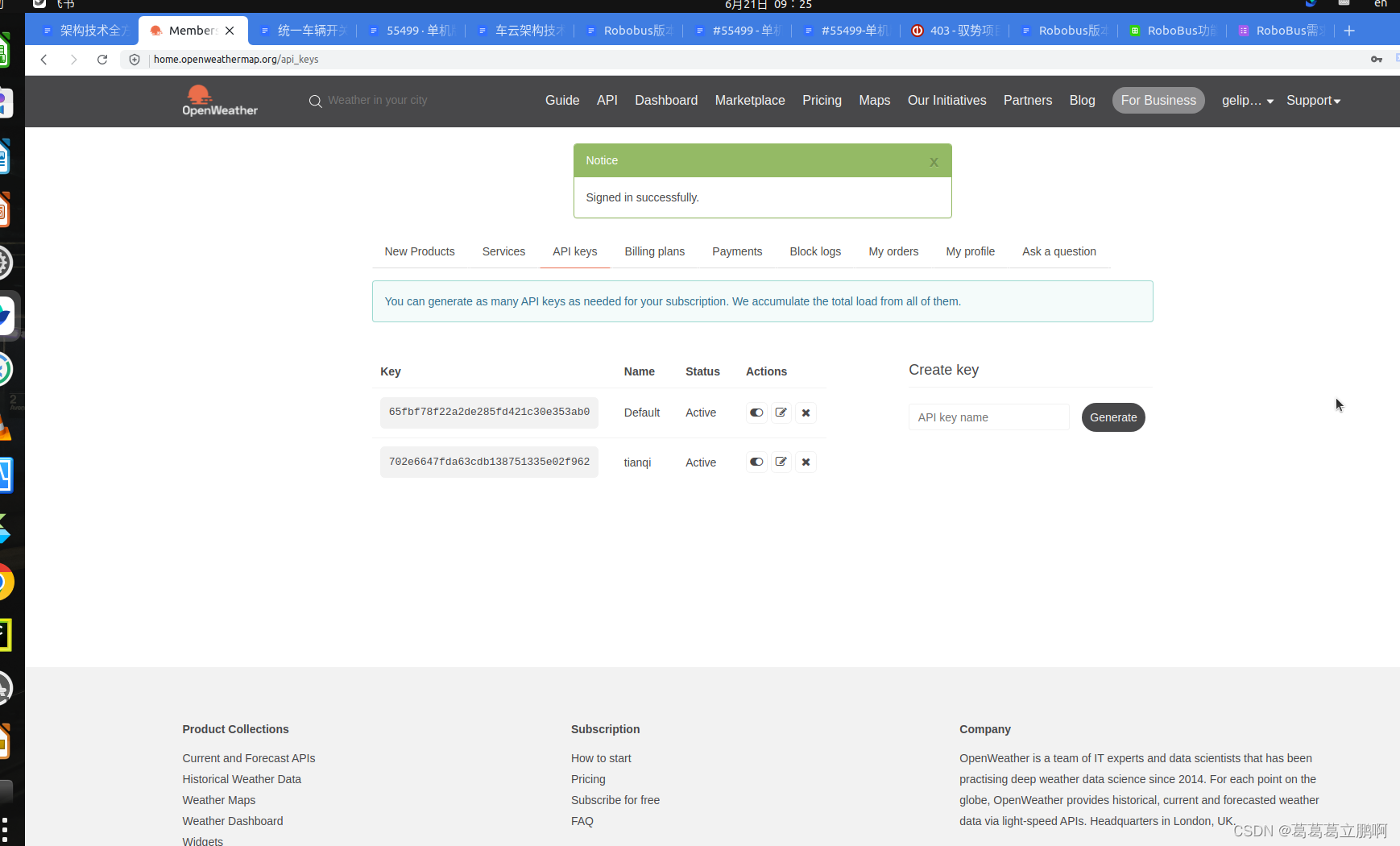
Task: Open the FAQ footer link
Action: 582,821
